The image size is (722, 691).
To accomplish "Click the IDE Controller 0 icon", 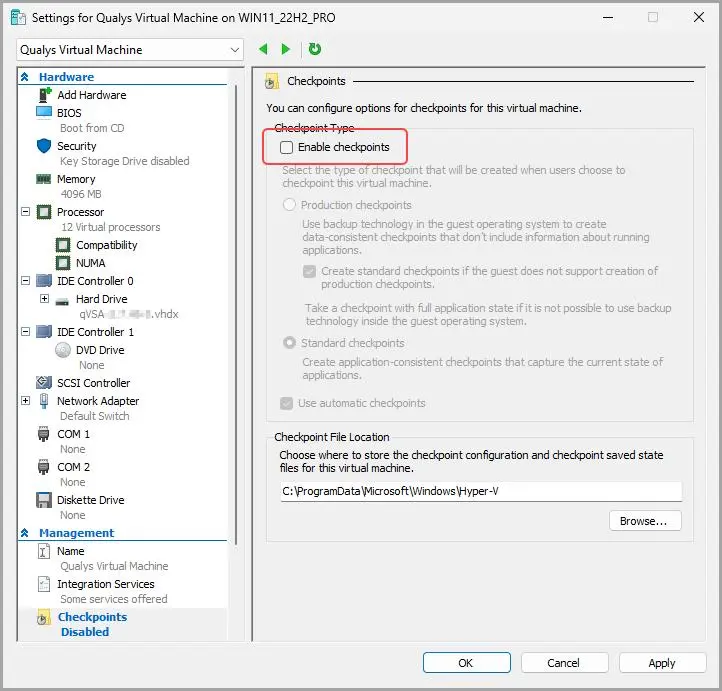I will coord(44,281).
